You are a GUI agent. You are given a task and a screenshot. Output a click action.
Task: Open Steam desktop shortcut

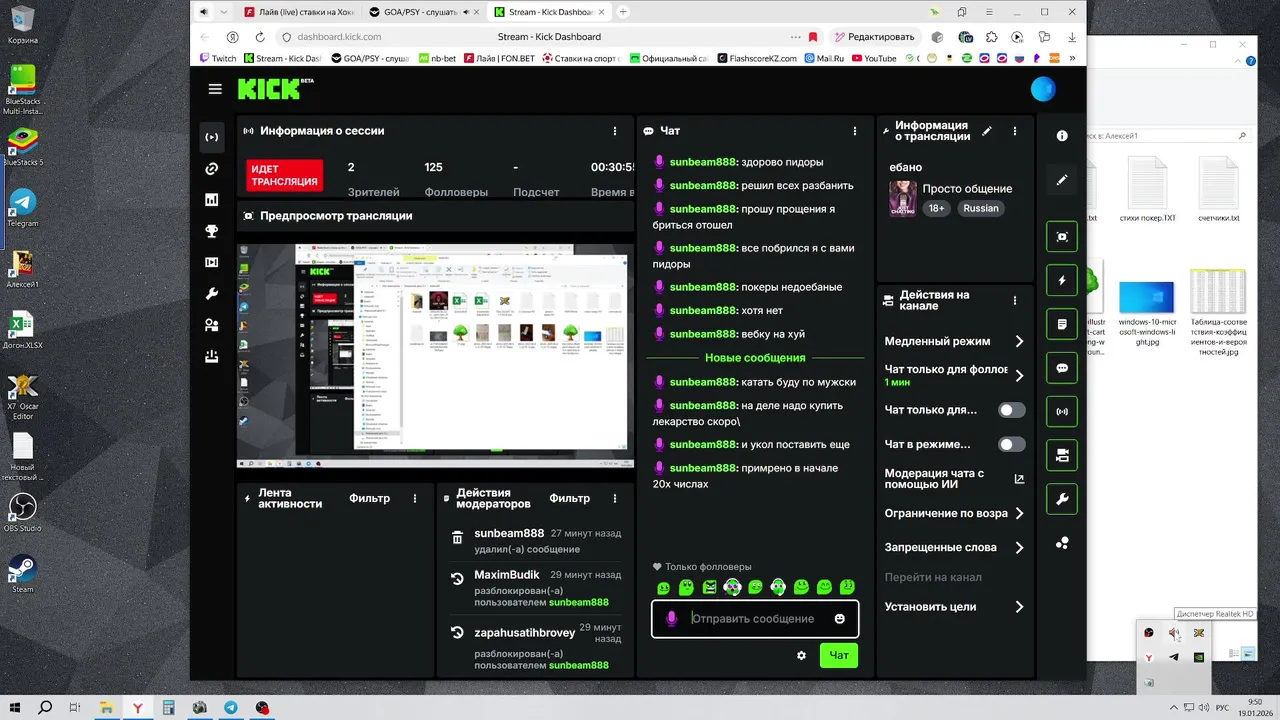click(x=22, y=573)
